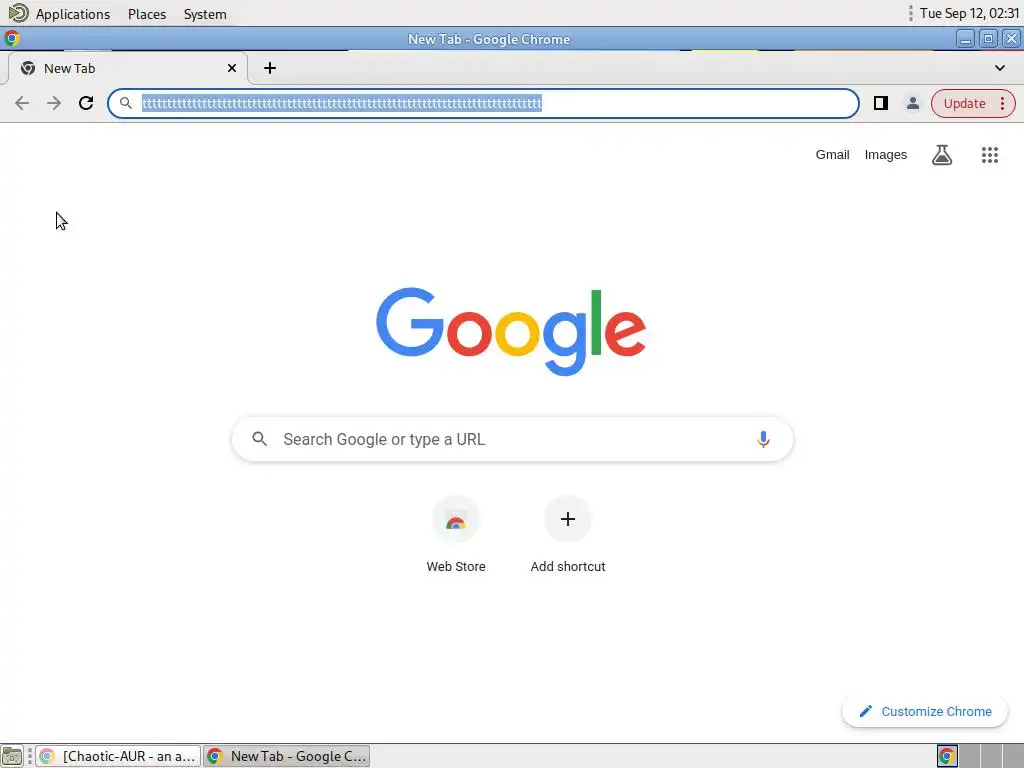Close the New Tab tab
This screenshot has height=768, width=1024.
coord(232,68)
